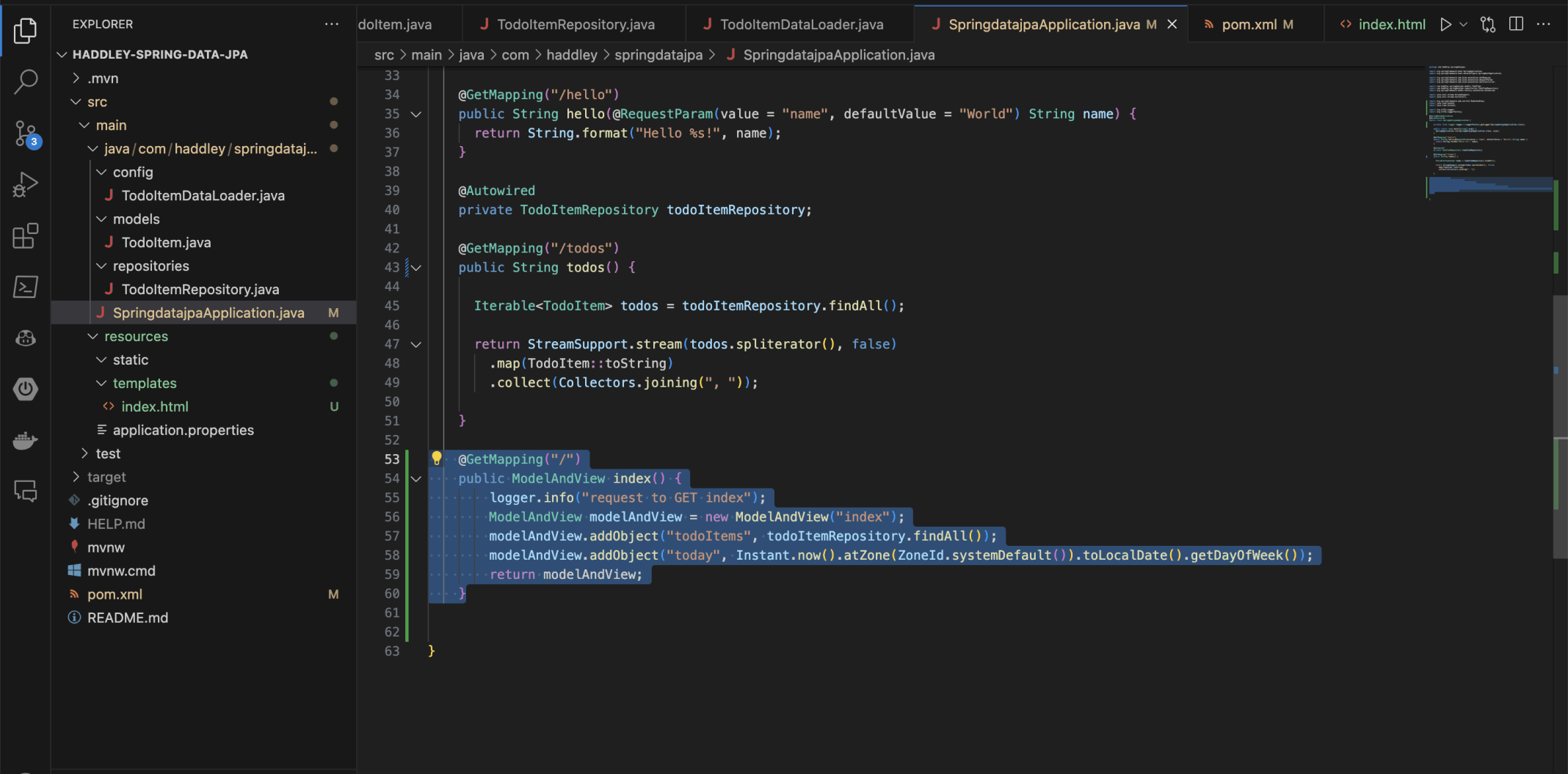Open application.properties file in explorer

(x=183, y=431)
